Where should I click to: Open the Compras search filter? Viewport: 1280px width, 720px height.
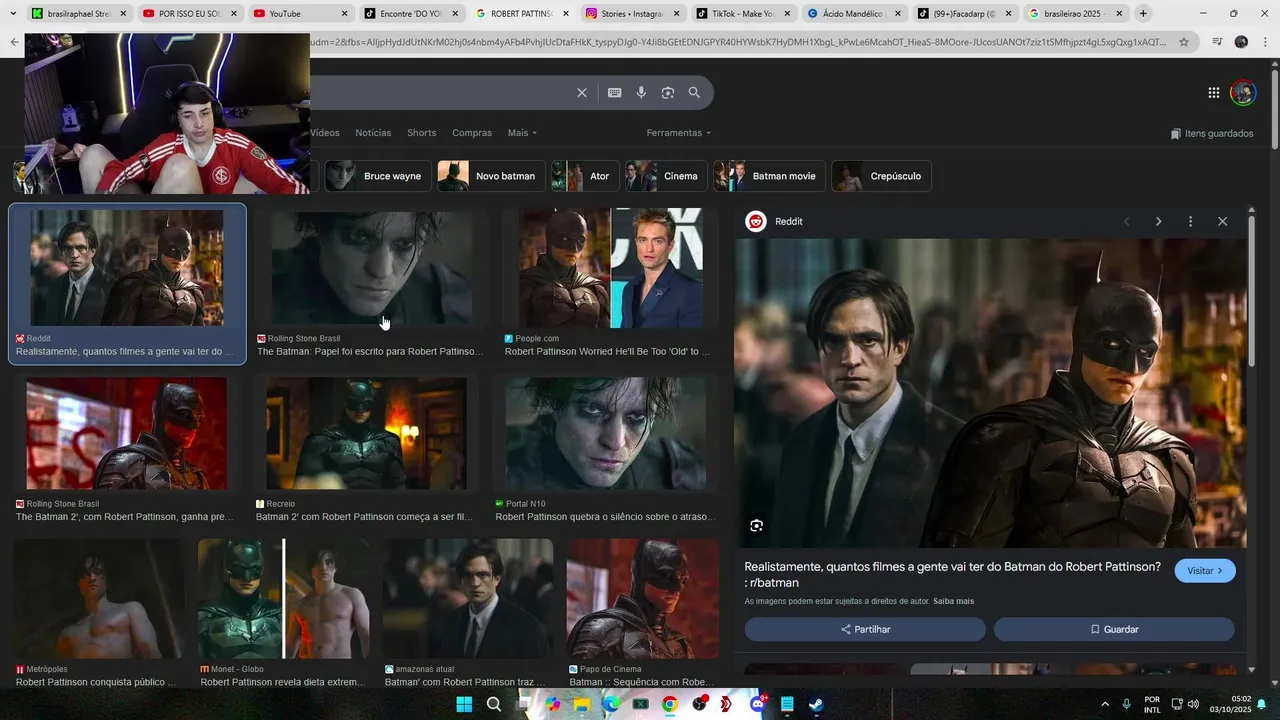(x=472, y=133)
